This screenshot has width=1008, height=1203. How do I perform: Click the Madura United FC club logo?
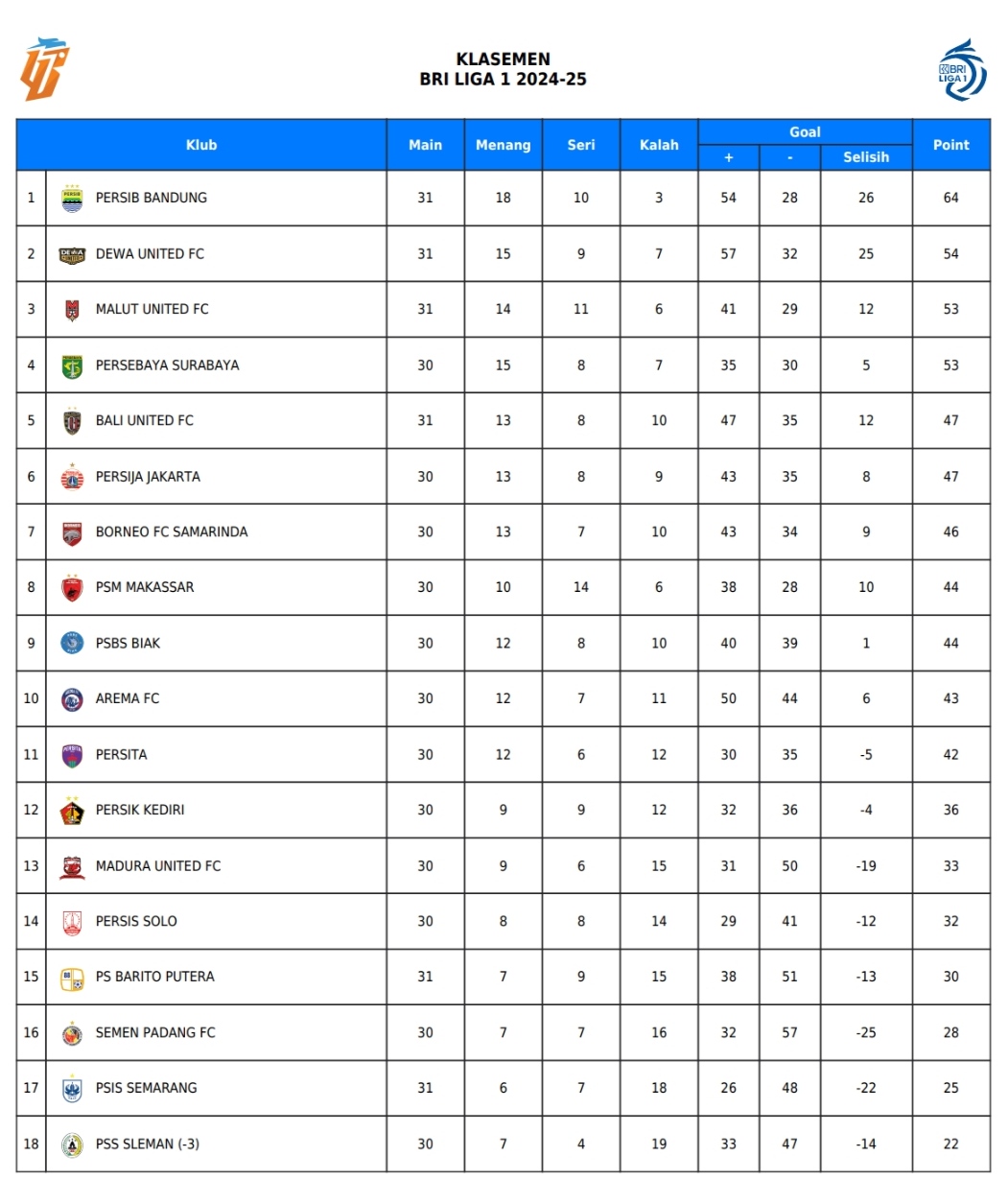72,866
